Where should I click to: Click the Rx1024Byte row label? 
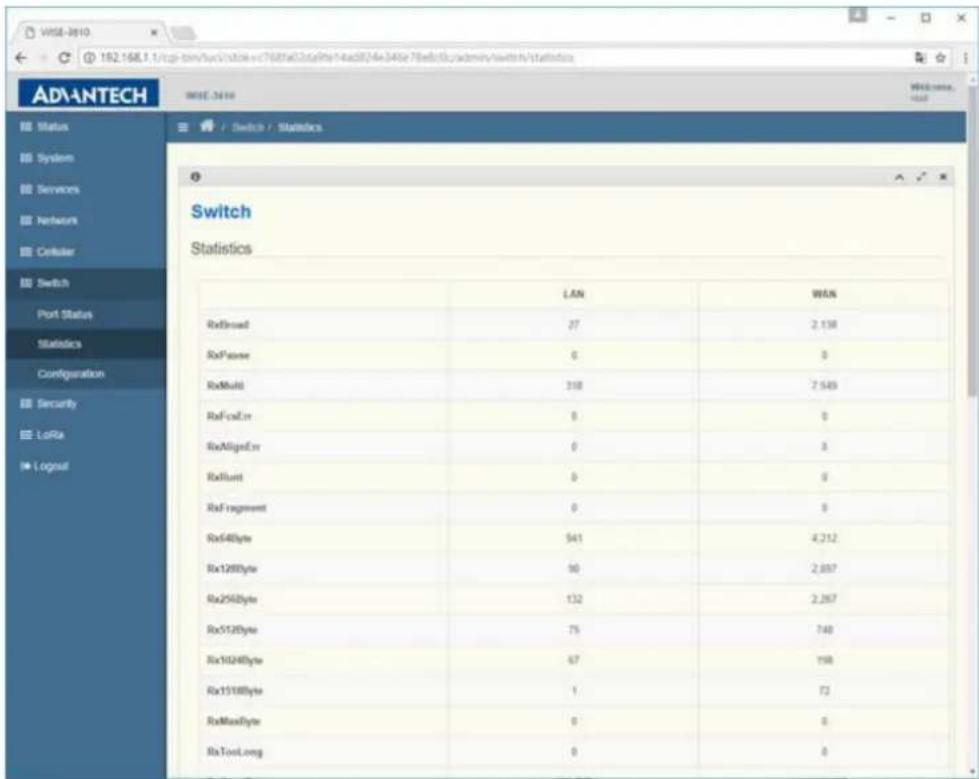[235, 660]
